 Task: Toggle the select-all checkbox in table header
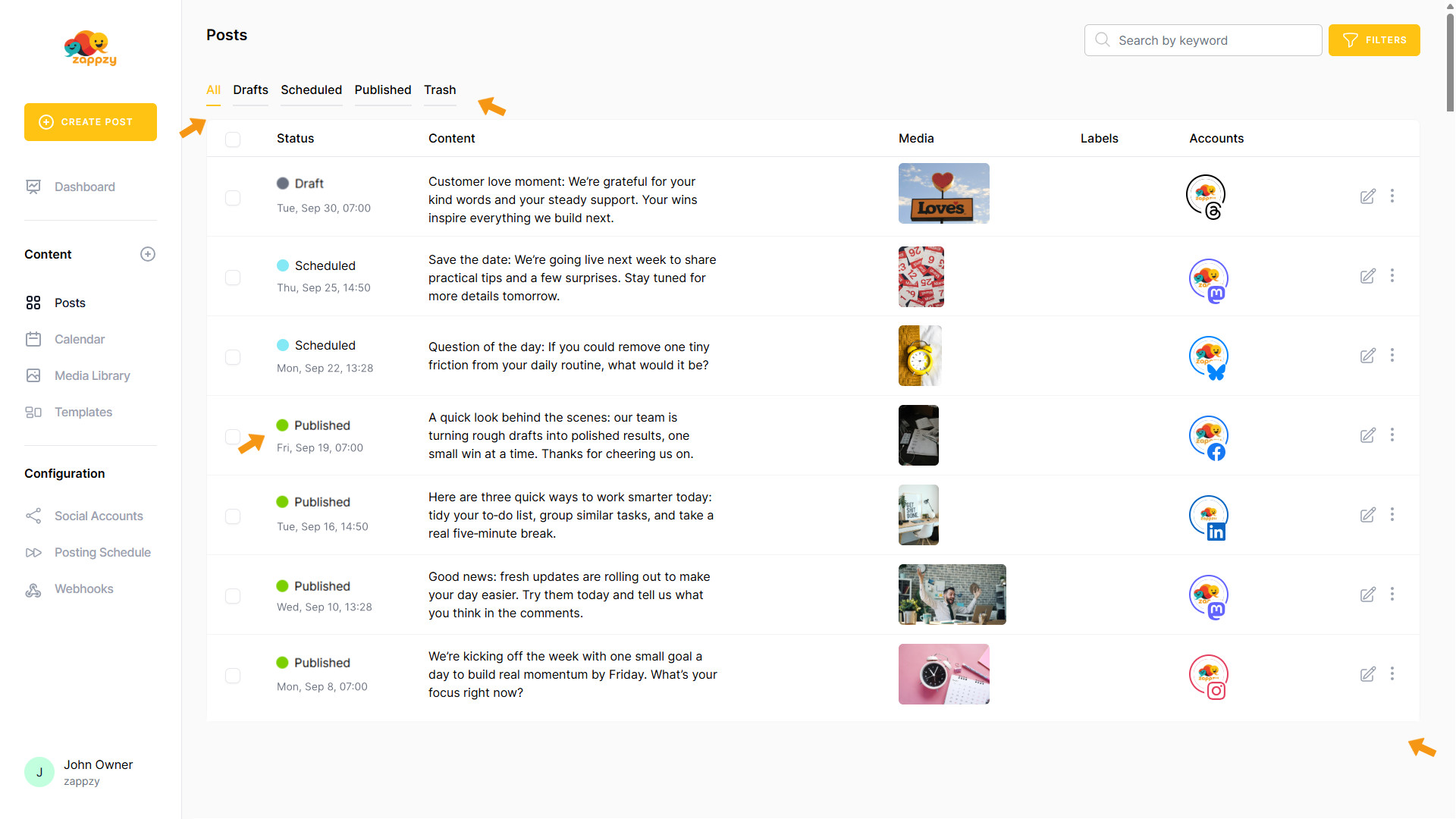pos(233,139)
